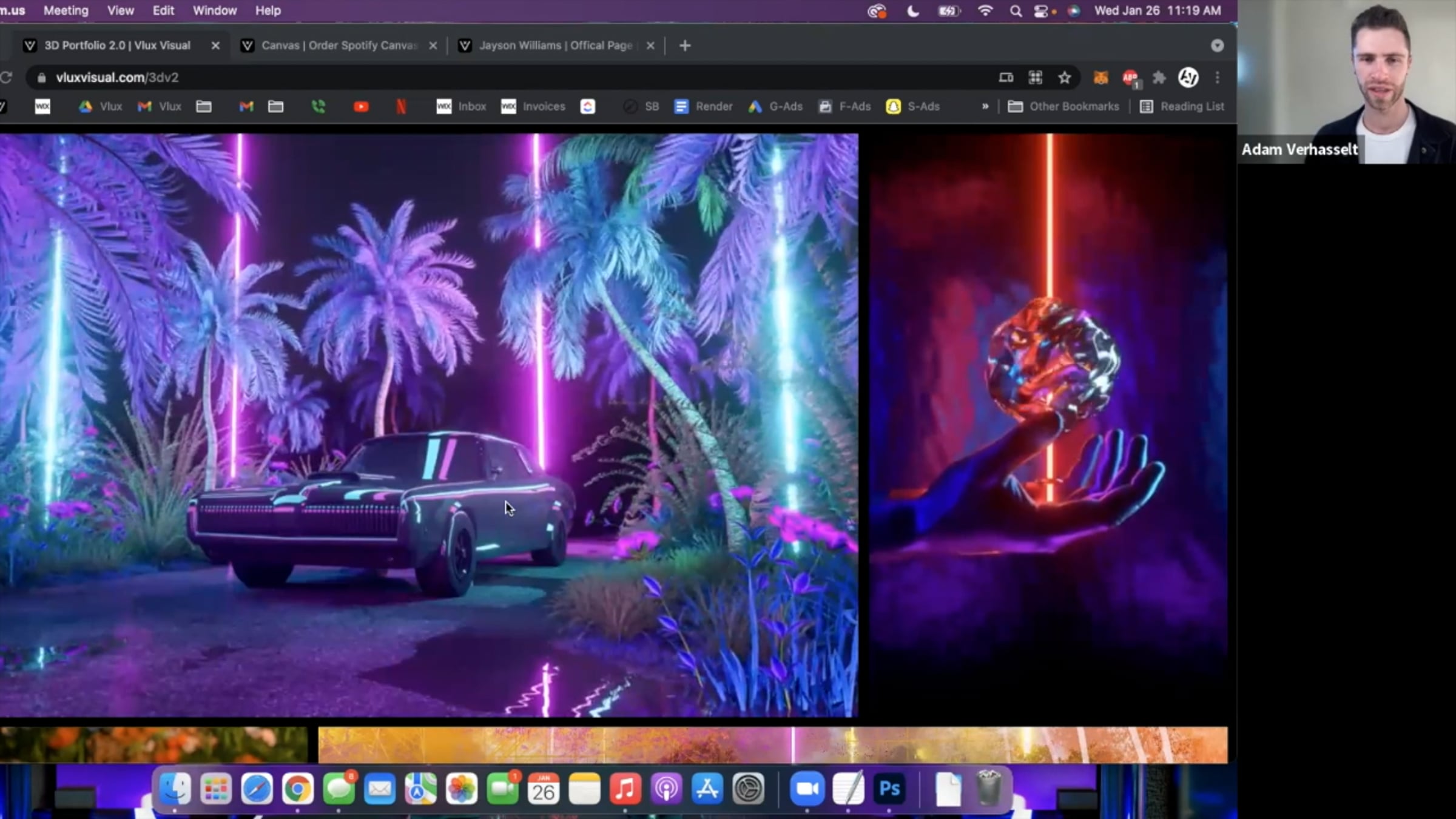Open the Netflix bookmark icon
Image resolution: width=1456 pixels, height=819 pixels.
401,107
